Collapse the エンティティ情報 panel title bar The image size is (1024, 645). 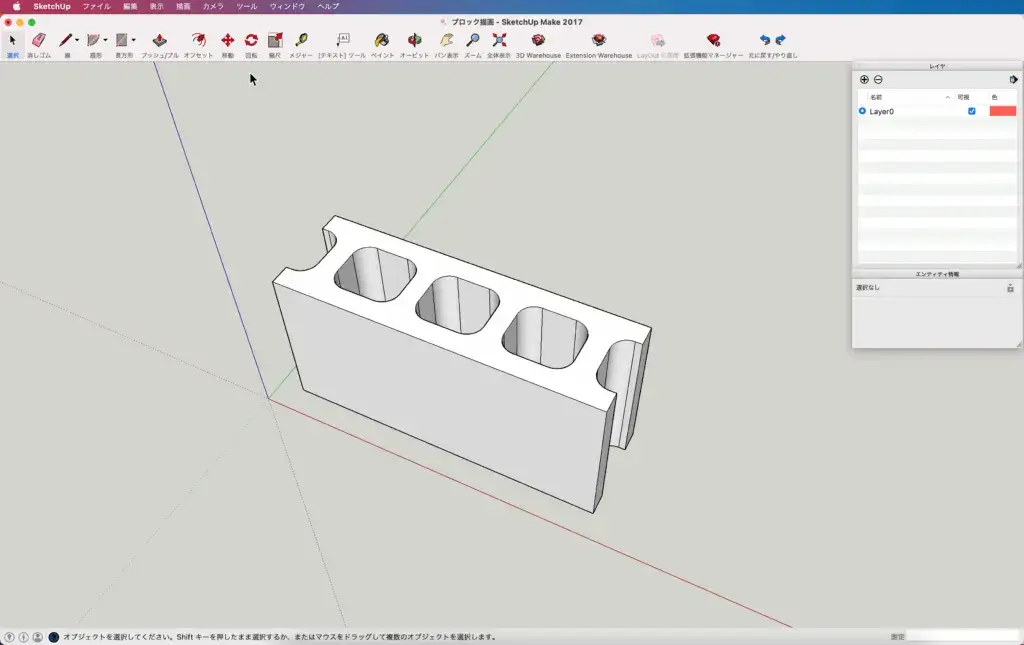pos(937,274)
